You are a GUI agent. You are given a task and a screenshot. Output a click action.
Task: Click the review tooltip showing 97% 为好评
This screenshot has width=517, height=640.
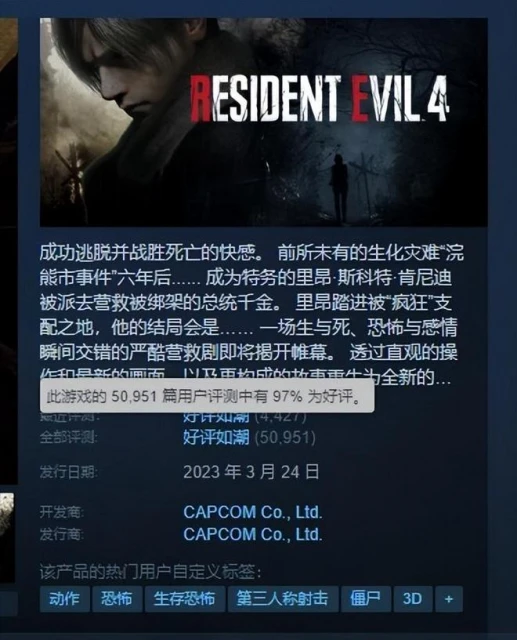[x=207, y=396]
